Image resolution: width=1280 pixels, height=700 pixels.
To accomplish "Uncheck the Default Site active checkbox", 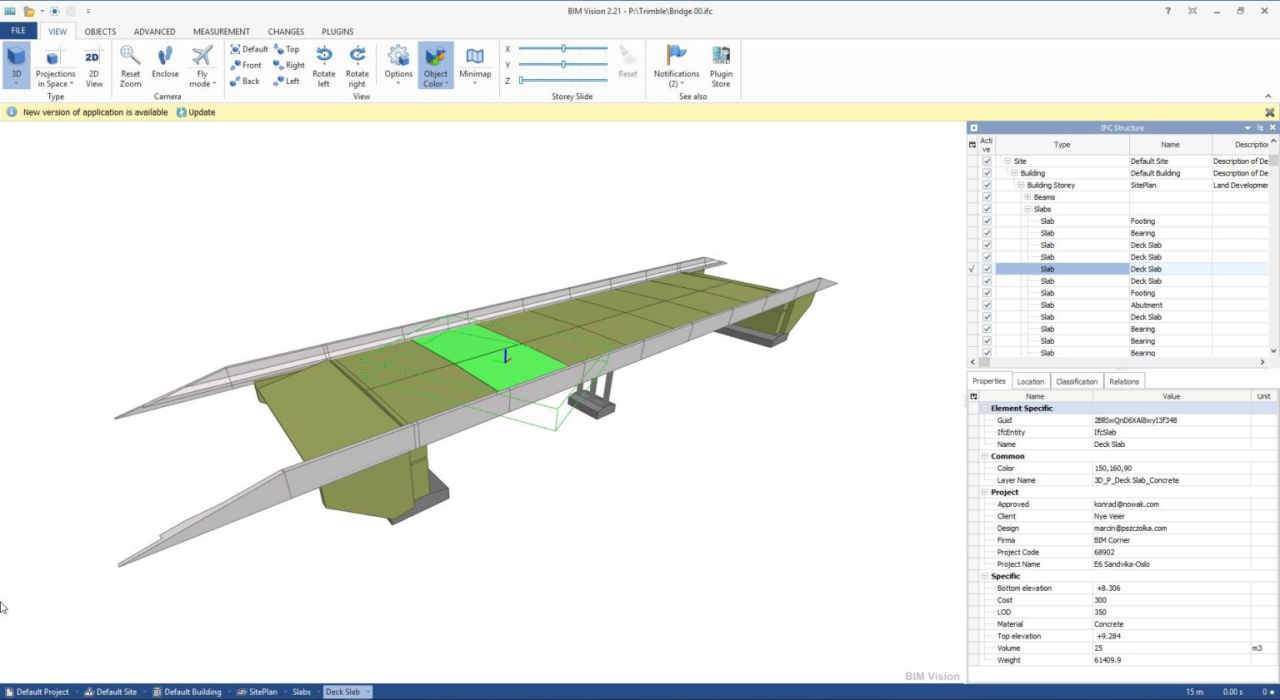I will pyautogui.click(x=987, y=161).
